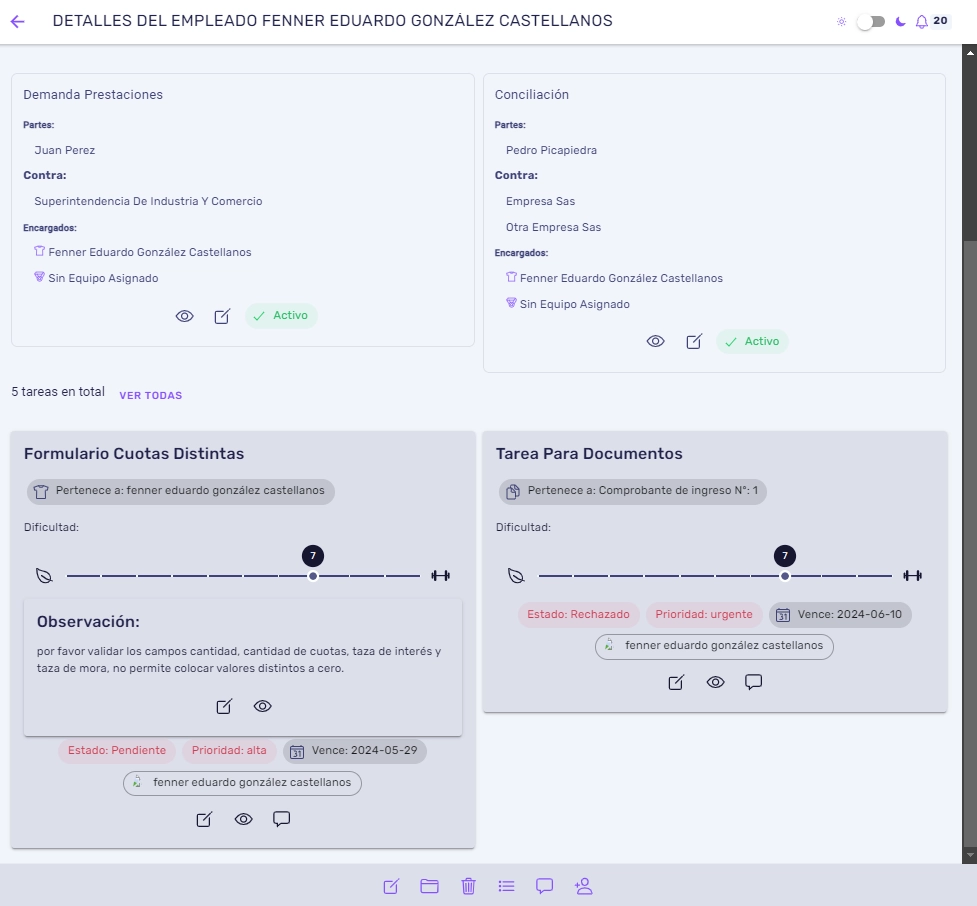977x906 pixels.
Task: View the Demanda Prestaciones case details
Action: pyautogui.click(x=184, y=316)
